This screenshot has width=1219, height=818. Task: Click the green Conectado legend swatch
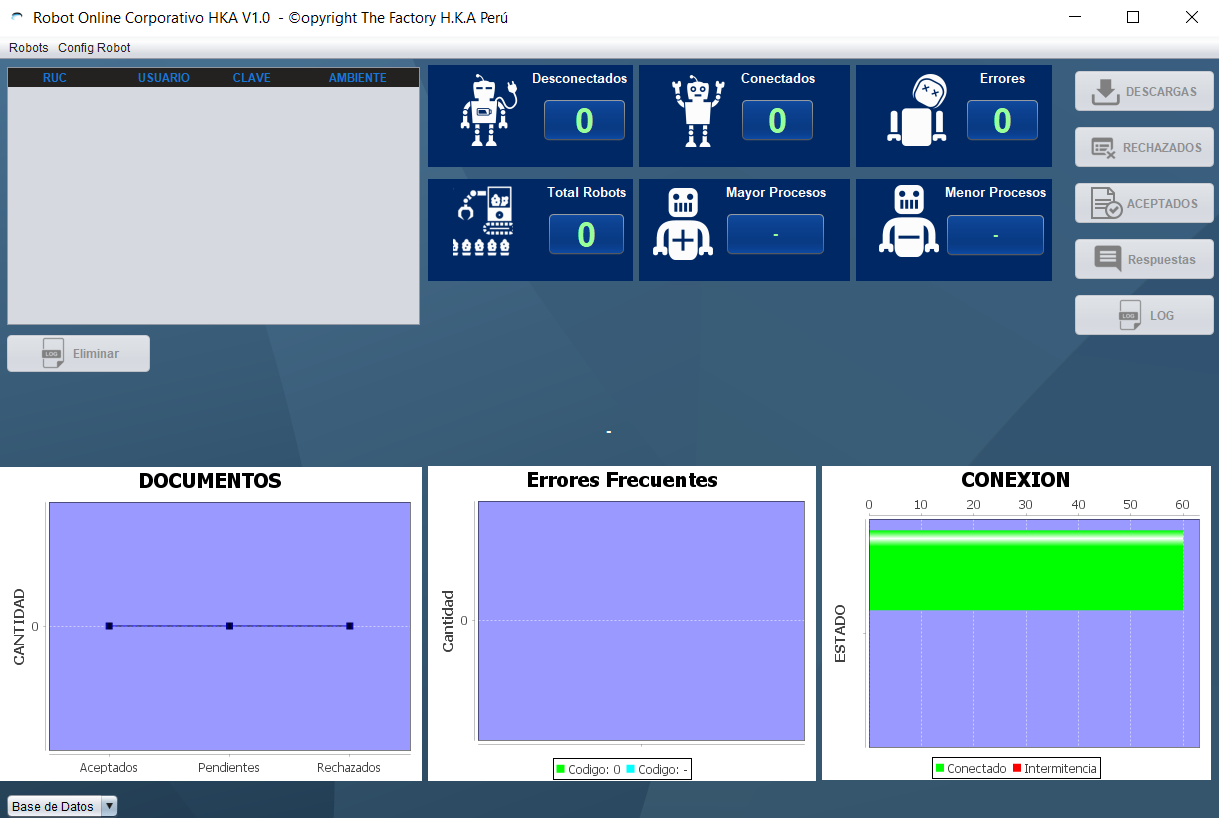coord(940,768)
